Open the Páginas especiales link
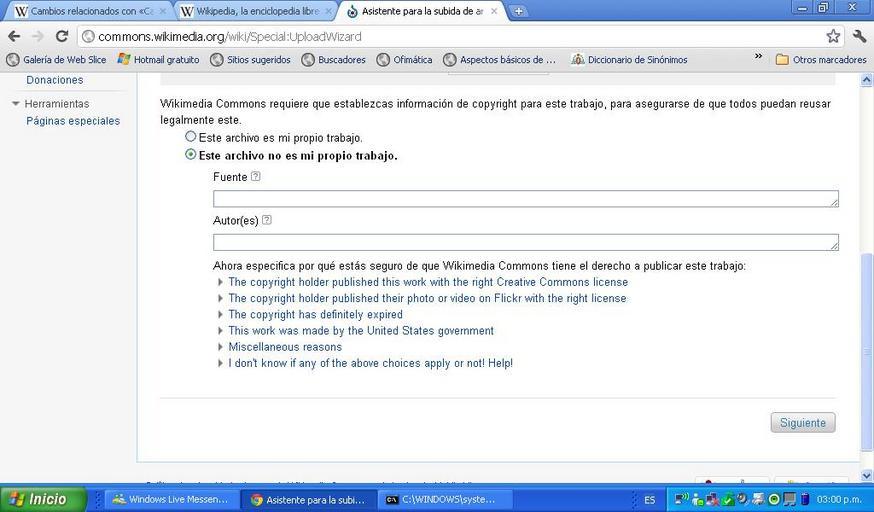 tap(73, 121)
